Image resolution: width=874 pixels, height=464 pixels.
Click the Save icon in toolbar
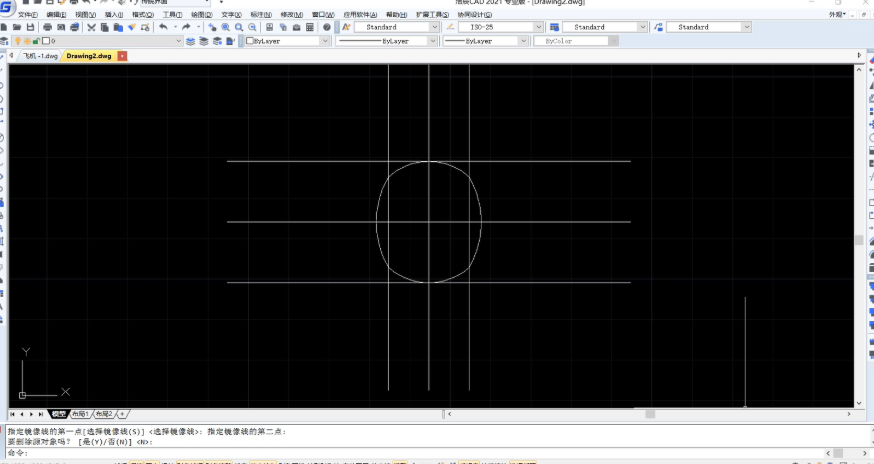pyautogui.click(x=33, y=27)
